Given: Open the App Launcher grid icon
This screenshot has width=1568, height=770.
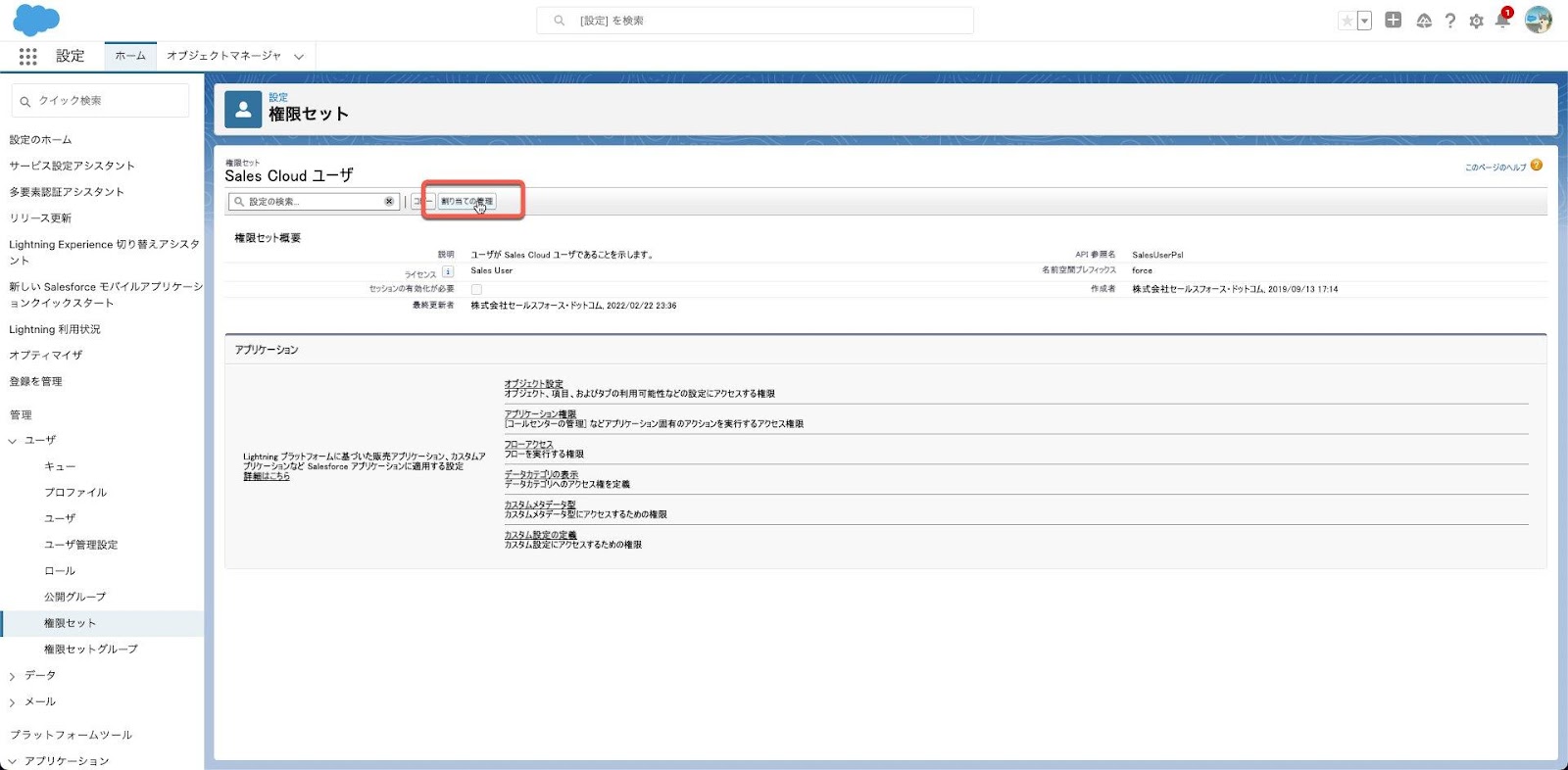Looking at the screenshot, I should (28, 57).
